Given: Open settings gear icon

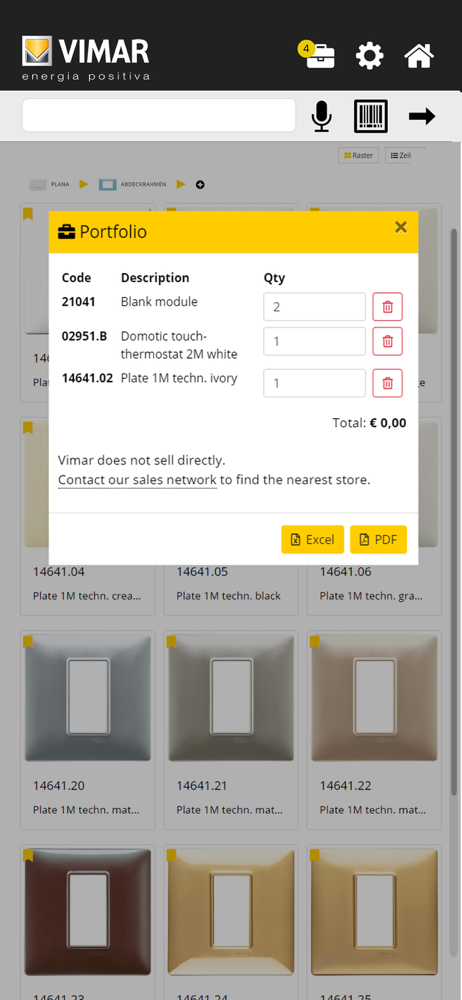Looking at the screenshot, I should pos(369,55).
